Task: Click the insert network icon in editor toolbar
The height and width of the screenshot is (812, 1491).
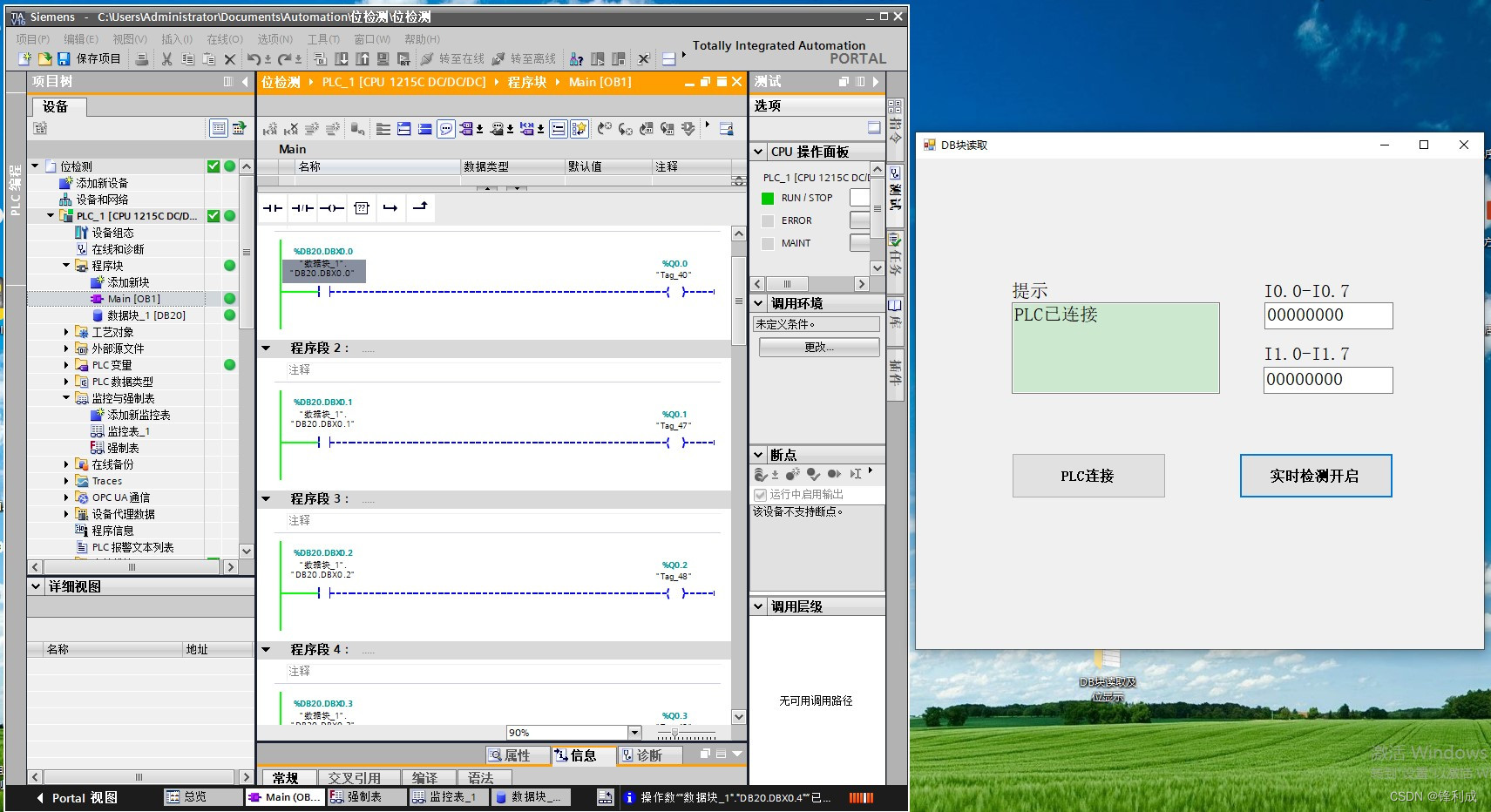Action: pyautogui.click(x=270, y=129)
